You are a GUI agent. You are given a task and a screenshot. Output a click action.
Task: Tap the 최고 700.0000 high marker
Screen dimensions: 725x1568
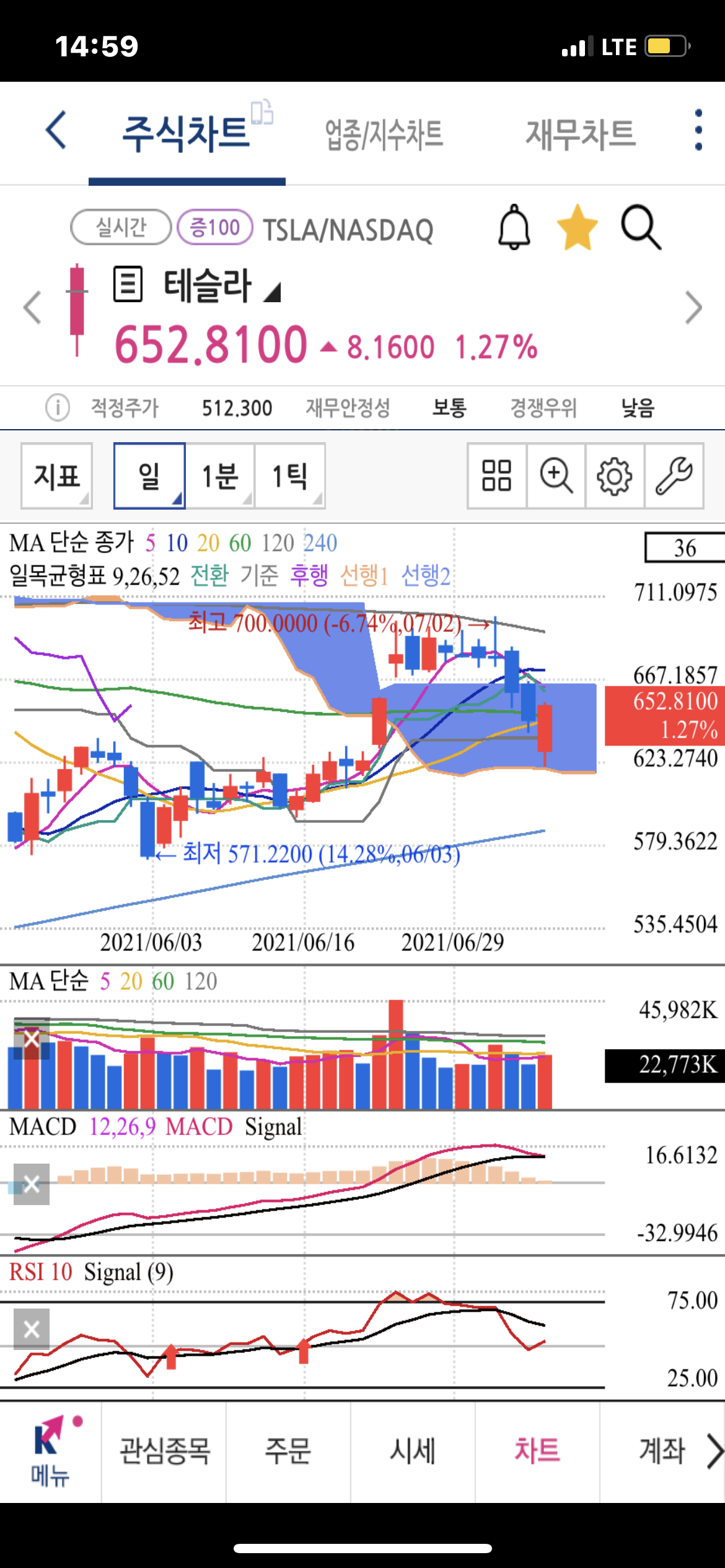click(x=340, y=623)
